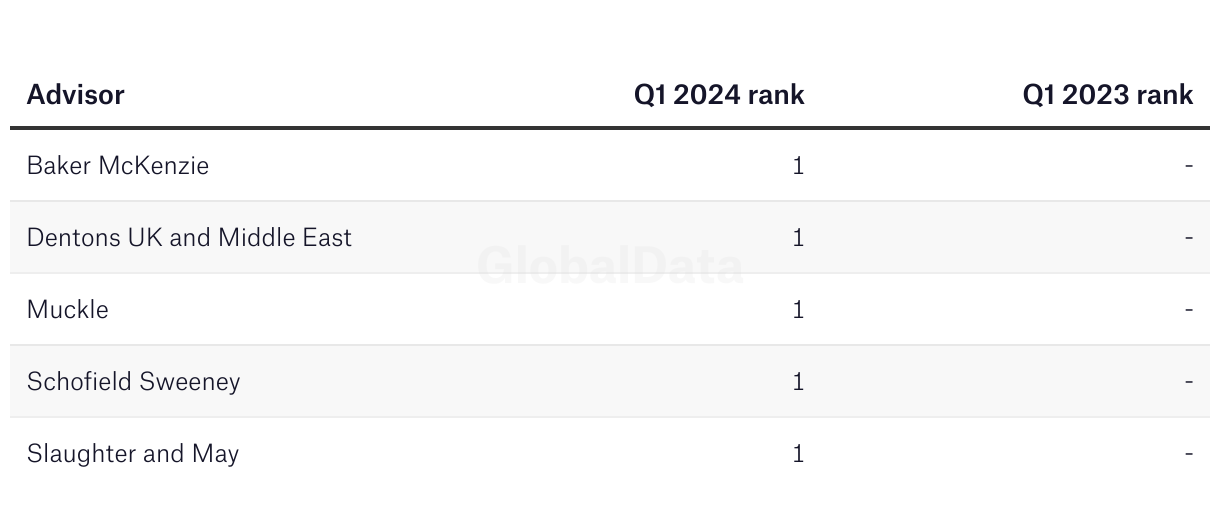Select the Baker McKenzie advisor name
The image size is (1220, 530).
pyautogui.click(x=118, y=166)
